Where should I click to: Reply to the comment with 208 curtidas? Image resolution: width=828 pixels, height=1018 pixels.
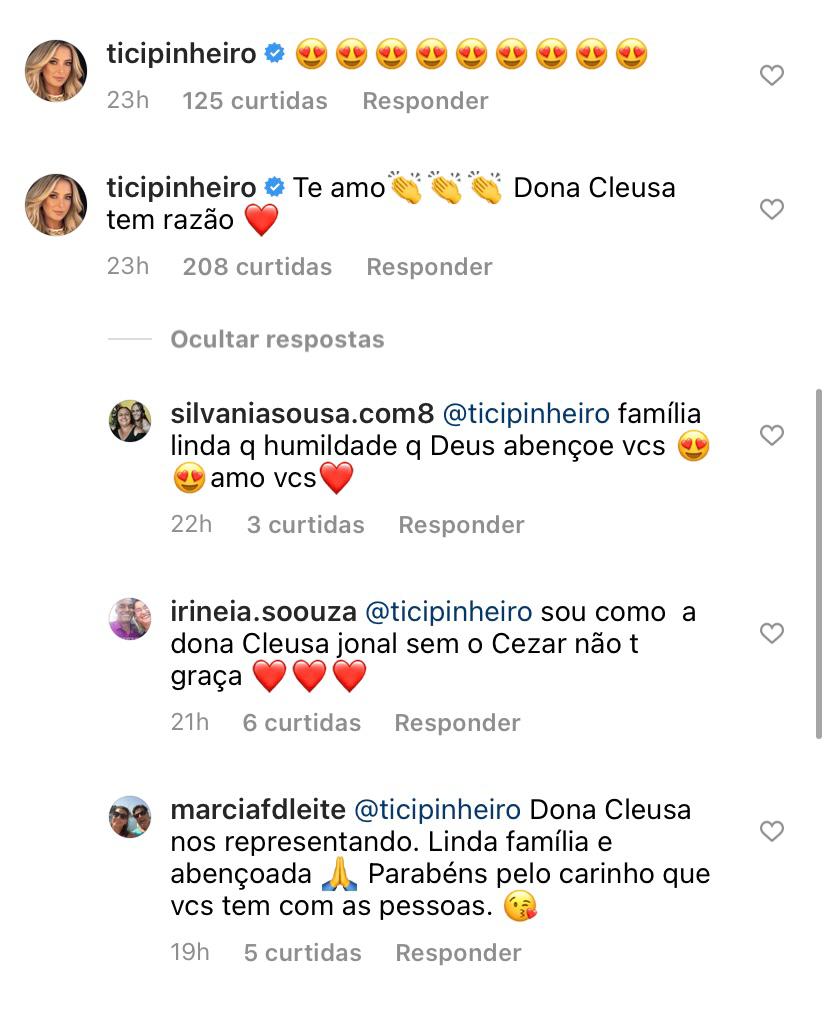429,267
